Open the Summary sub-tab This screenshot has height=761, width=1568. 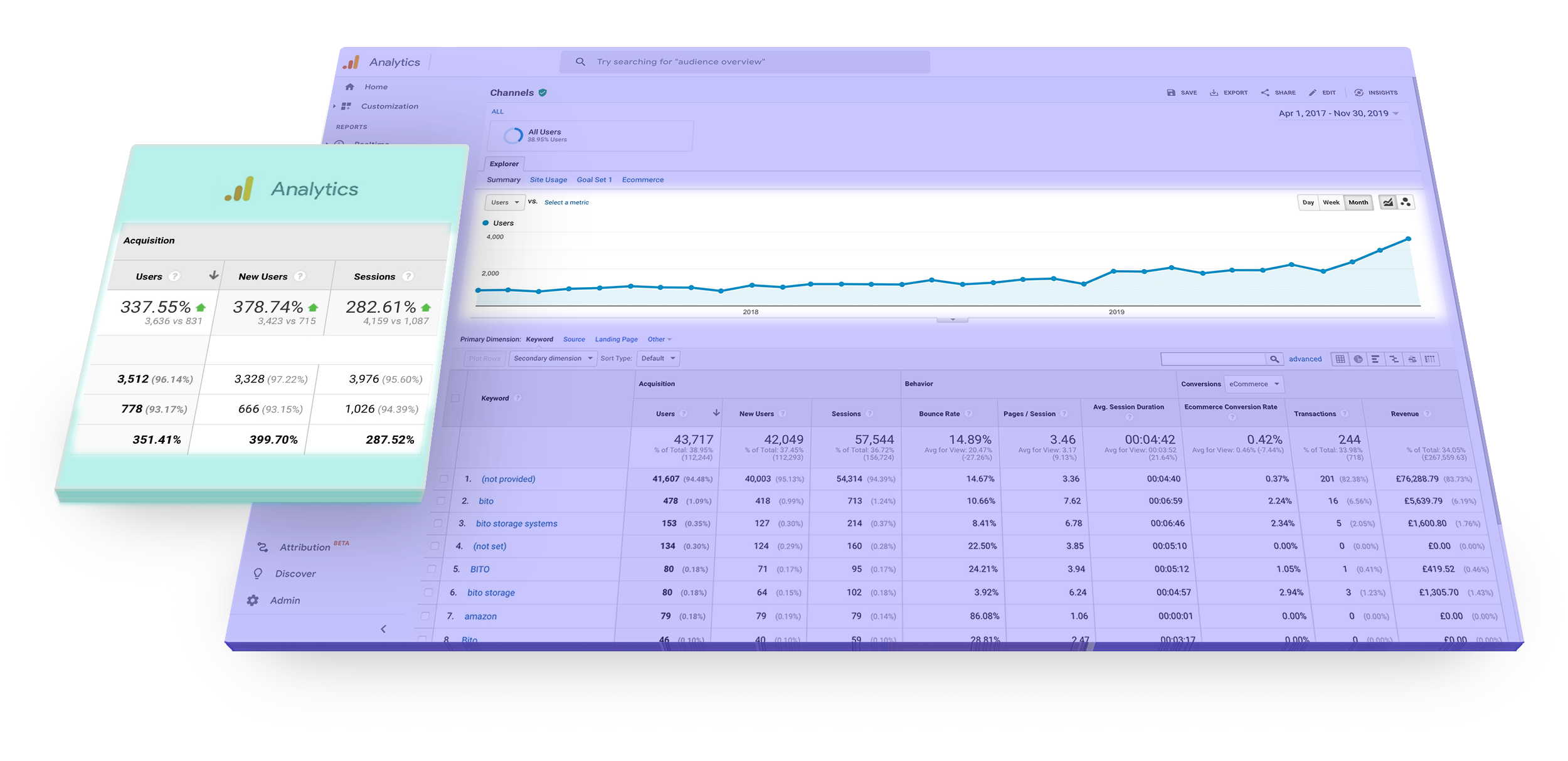coord(504,180)
